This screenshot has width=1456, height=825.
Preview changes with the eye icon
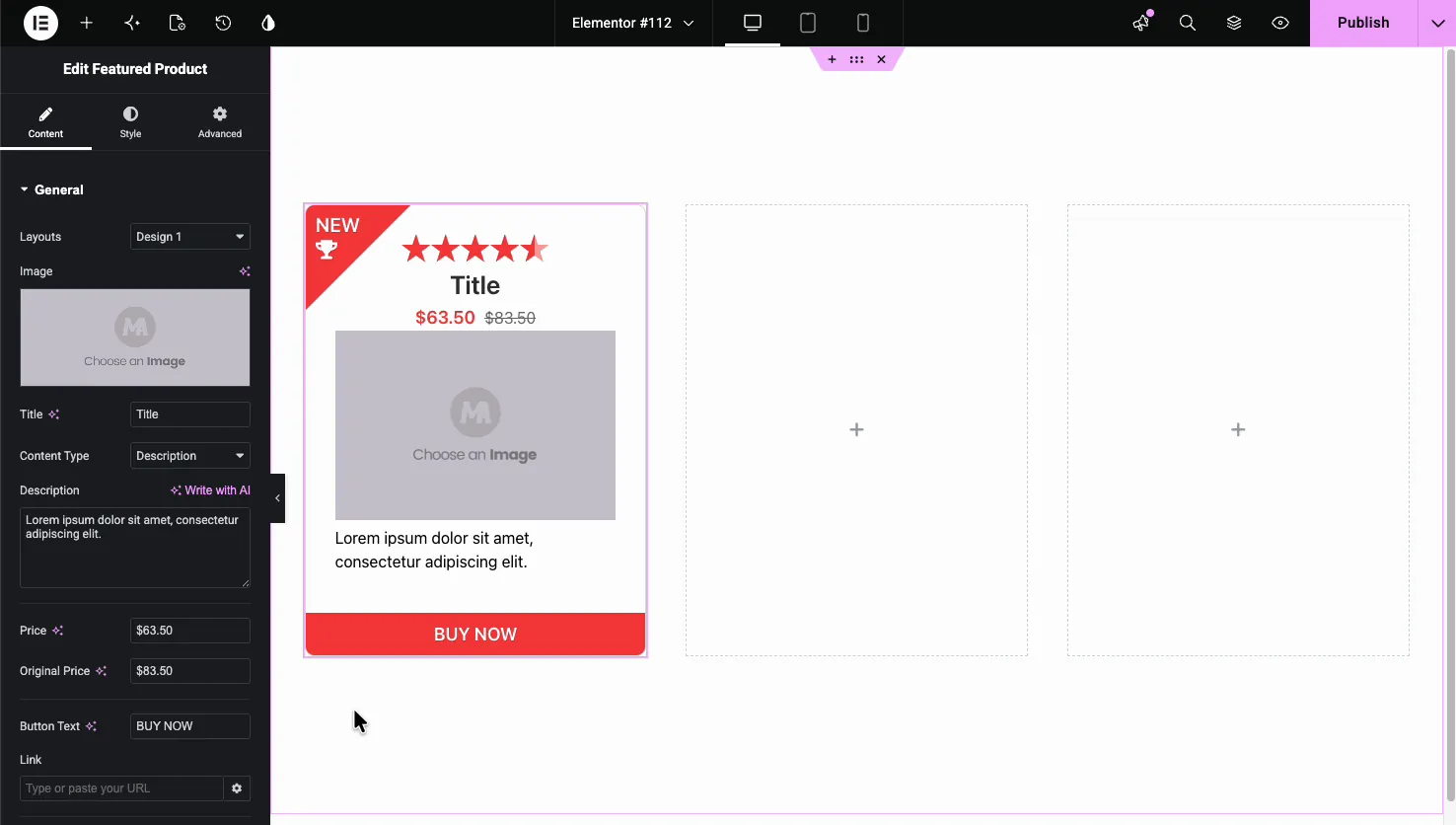click(1280, 23)
